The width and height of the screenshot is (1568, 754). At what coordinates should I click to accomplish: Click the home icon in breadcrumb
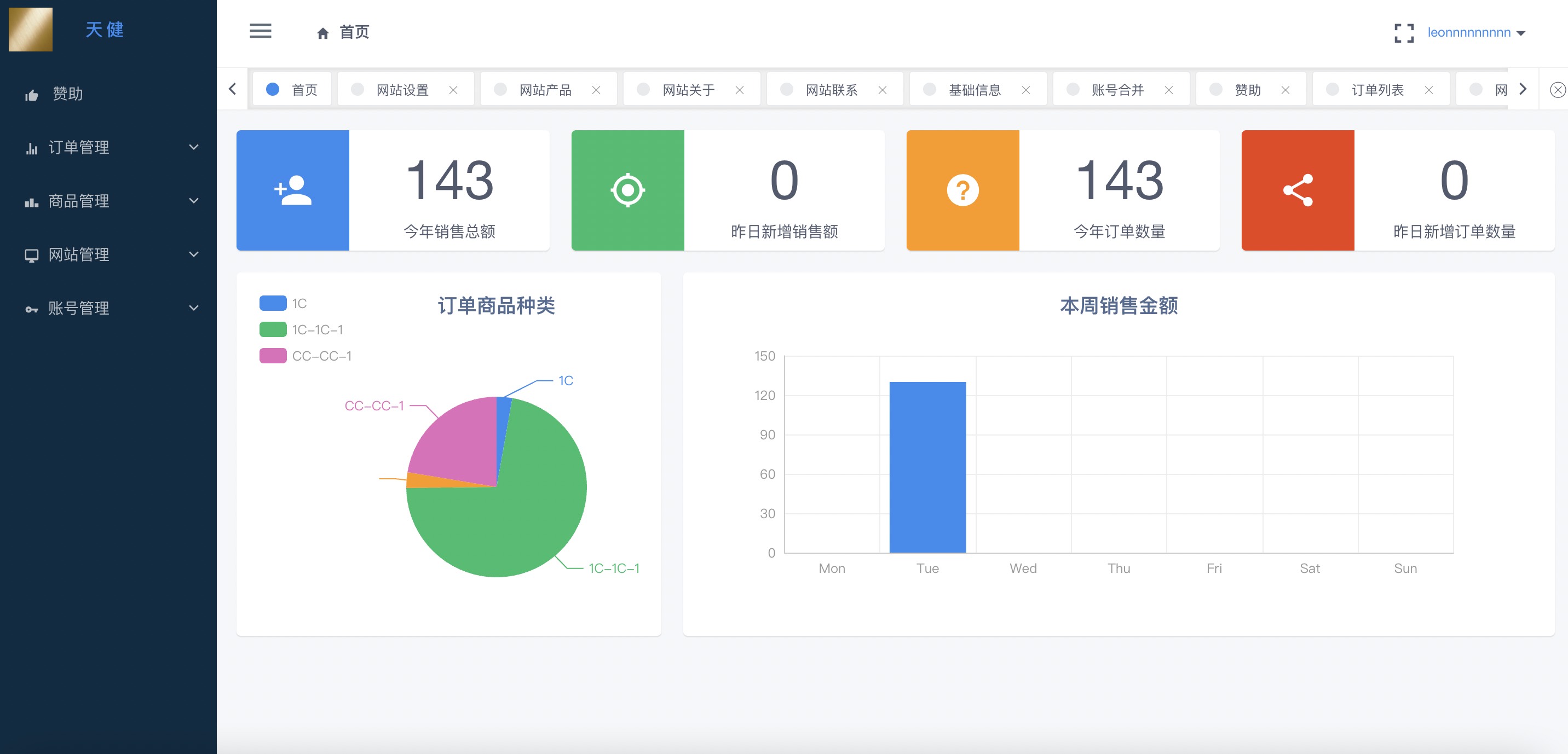322,33
